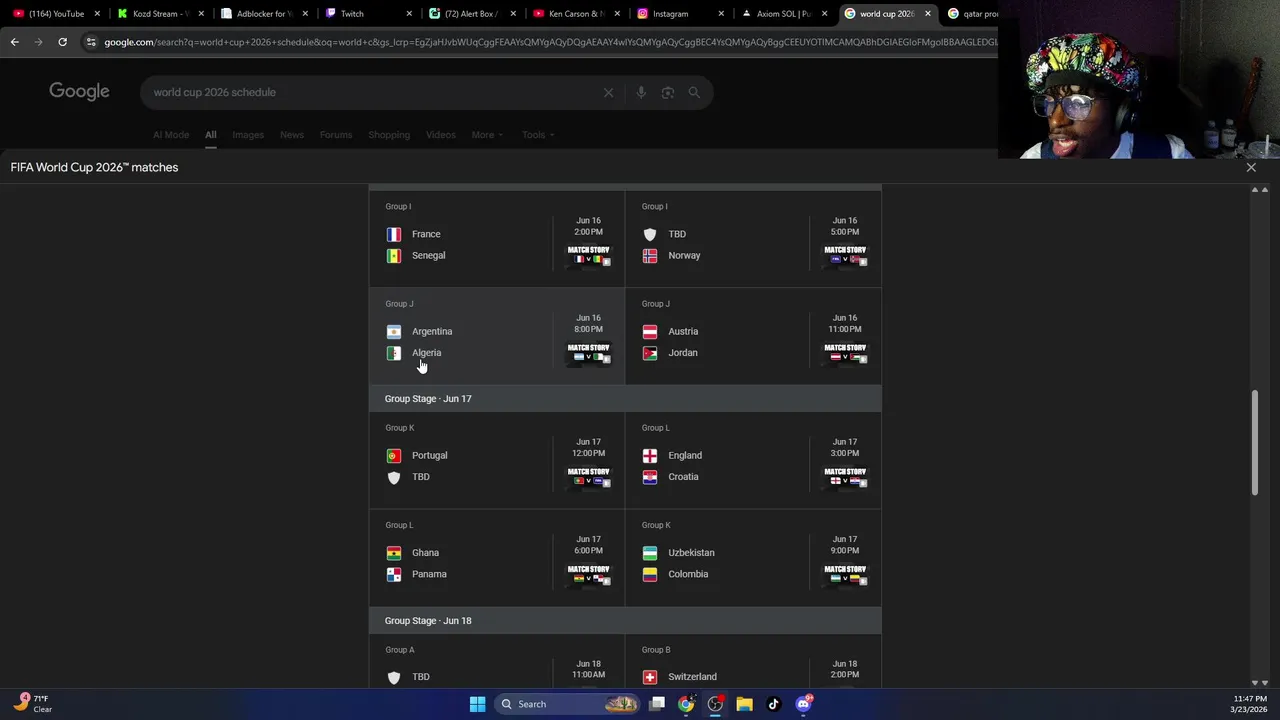Viewport: 1280px width, 720px height.
Task: Click the Jordan flag icon
Action: (650, 353)
